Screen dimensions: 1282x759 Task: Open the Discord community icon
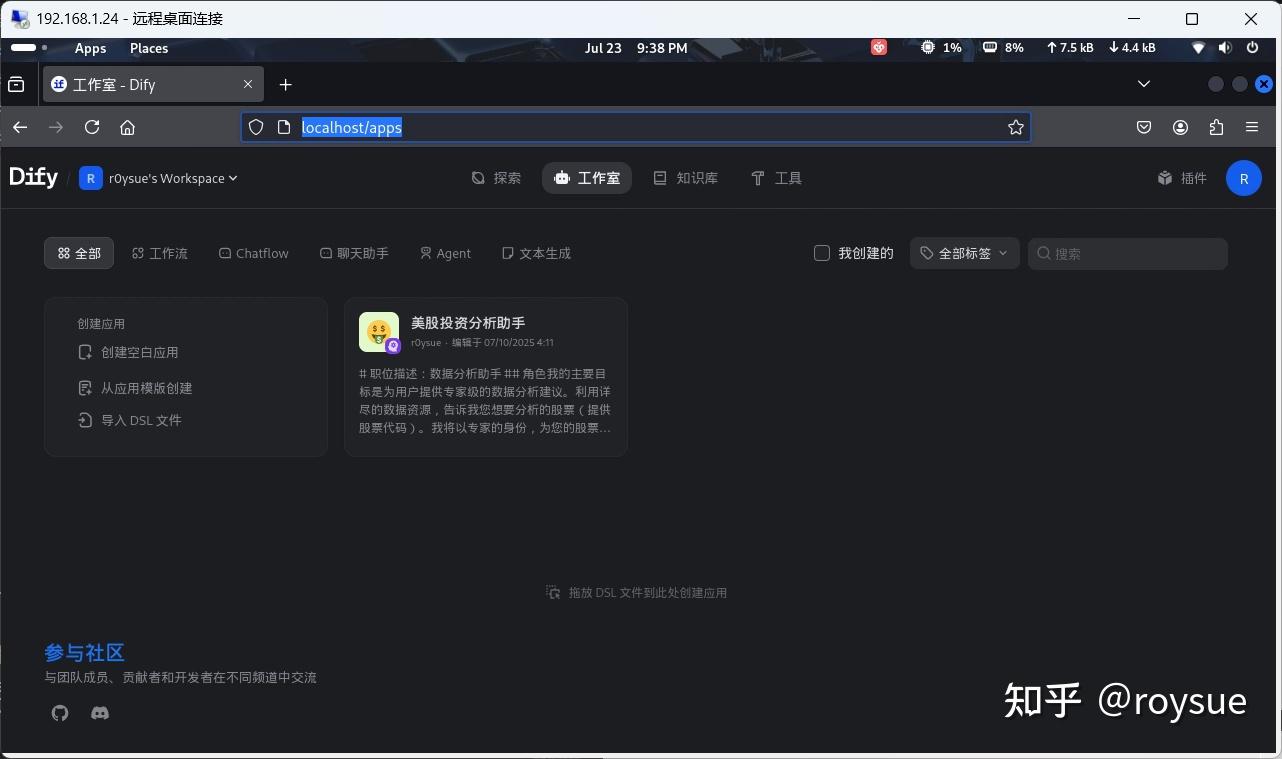100,713
